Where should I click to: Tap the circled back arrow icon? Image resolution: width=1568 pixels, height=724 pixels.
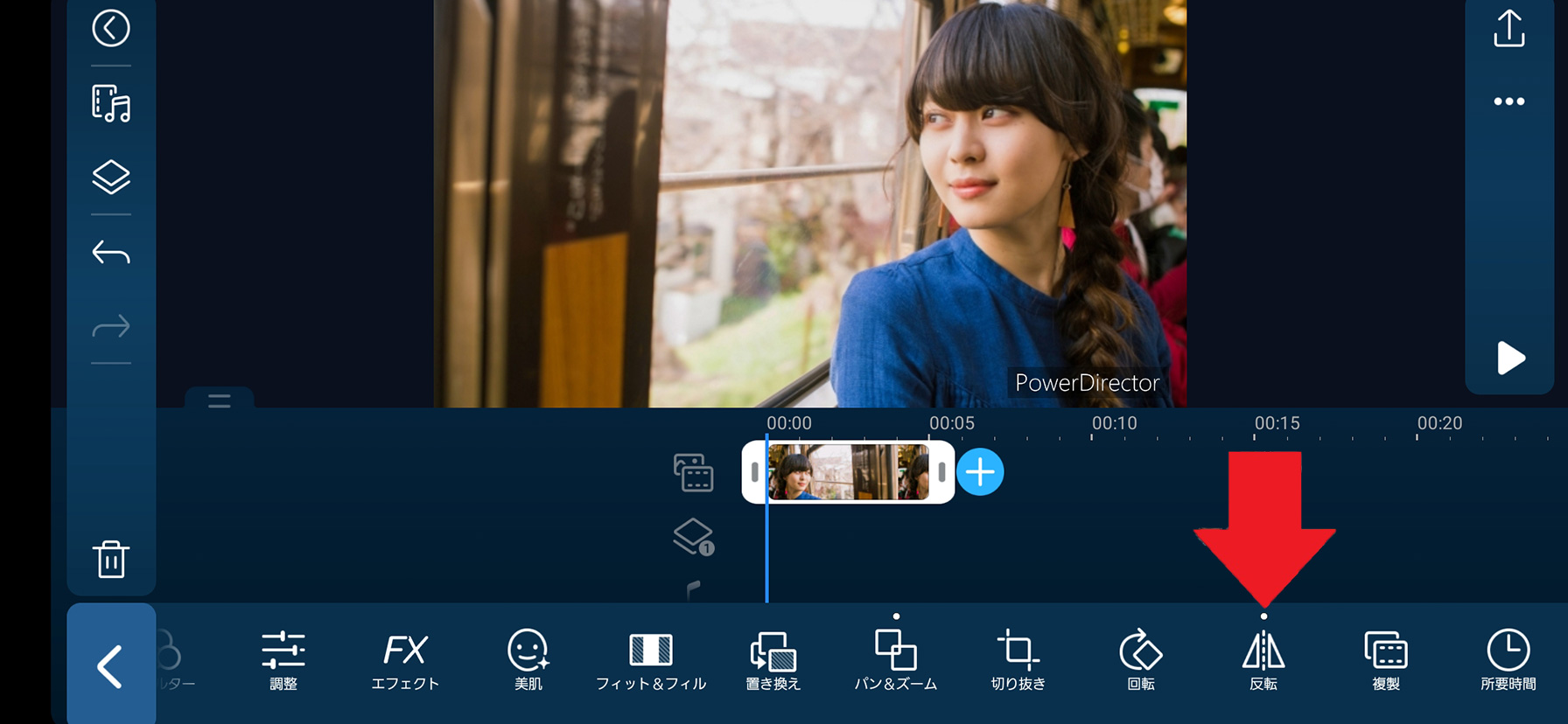[x=111, y=28]
